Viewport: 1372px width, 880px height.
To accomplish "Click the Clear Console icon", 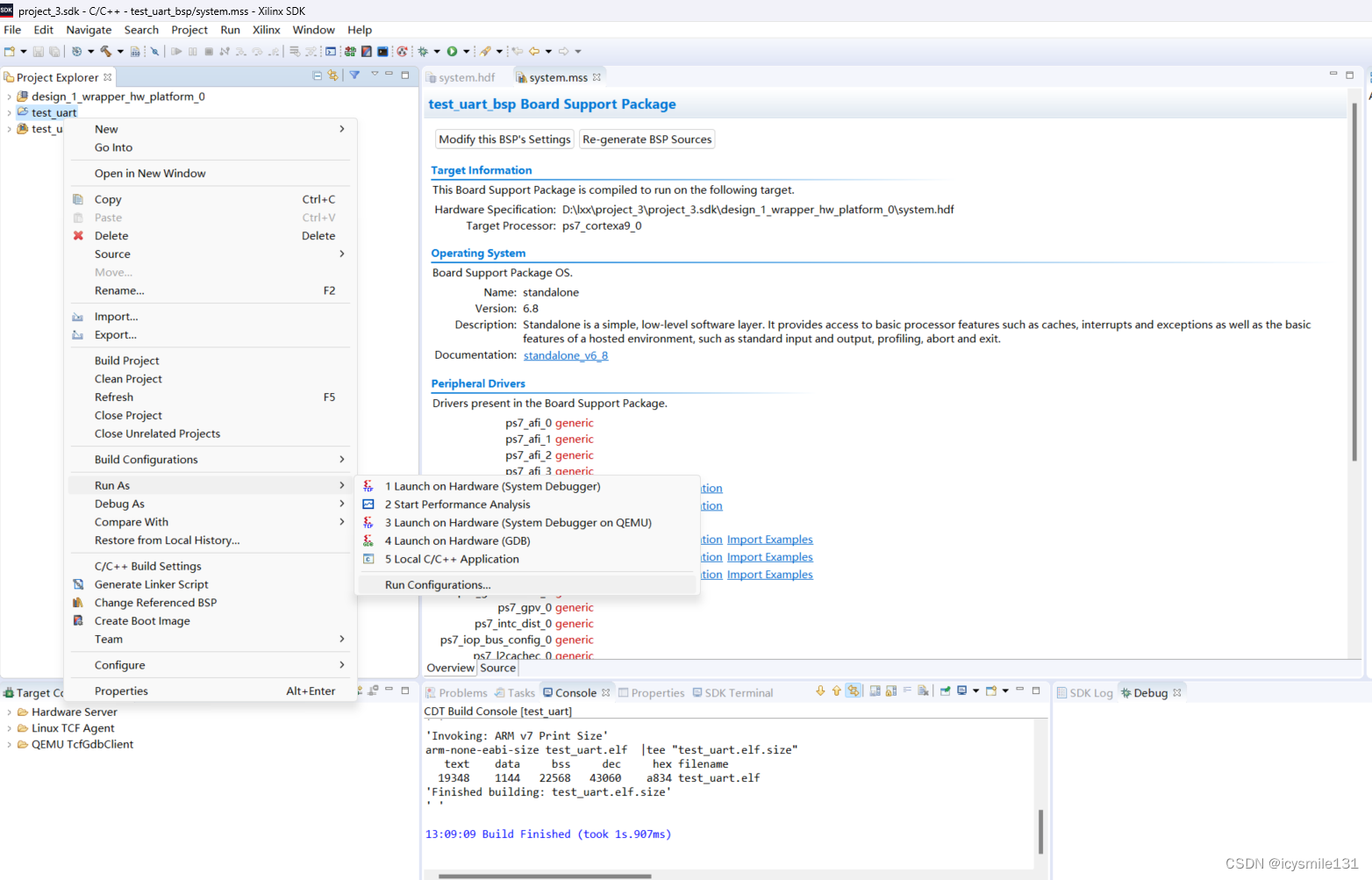I will (x=923, y=691).
